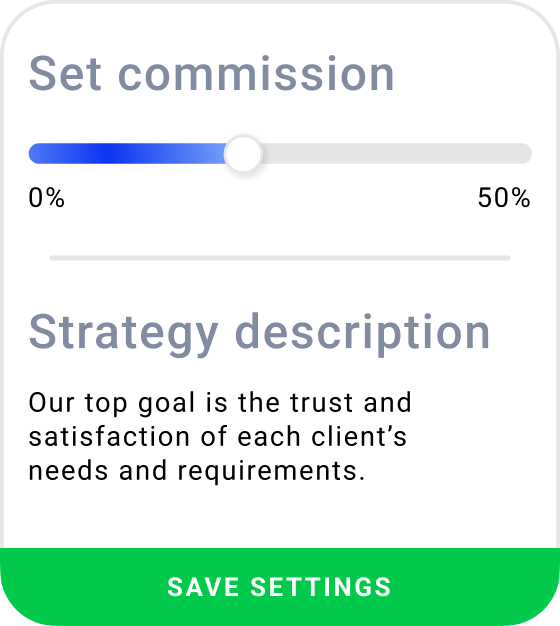Click the far right end of the slider track
Image resolution: width=560 pixels, height=626 pixels.
[526, 154]
